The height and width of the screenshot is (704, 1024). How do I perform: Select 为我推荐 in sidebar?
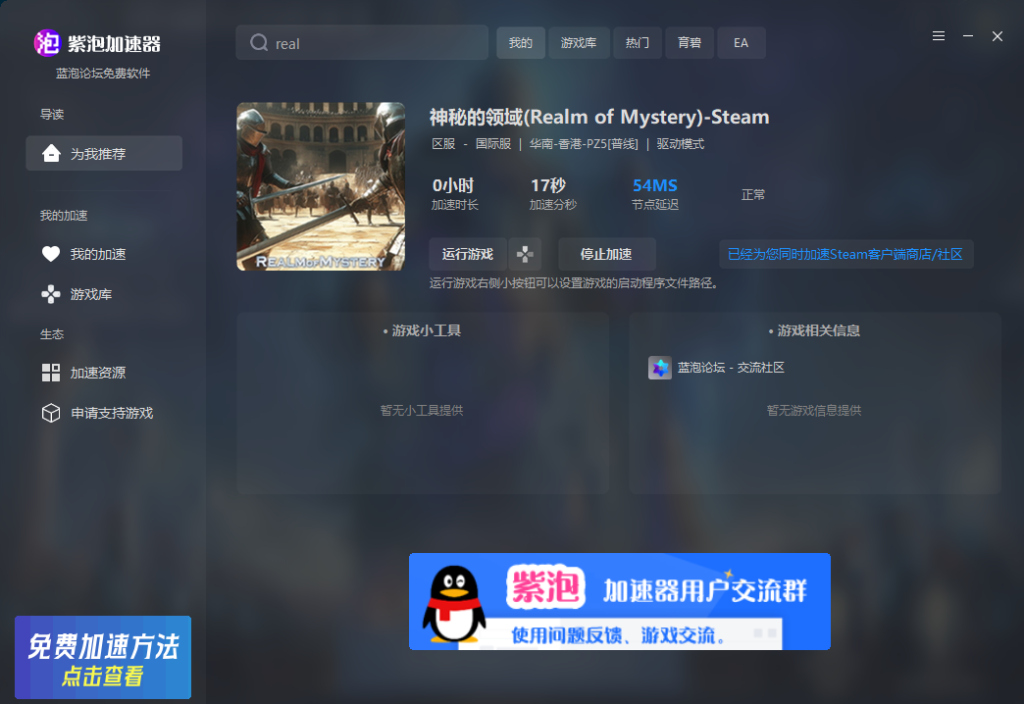coord(104,153)
